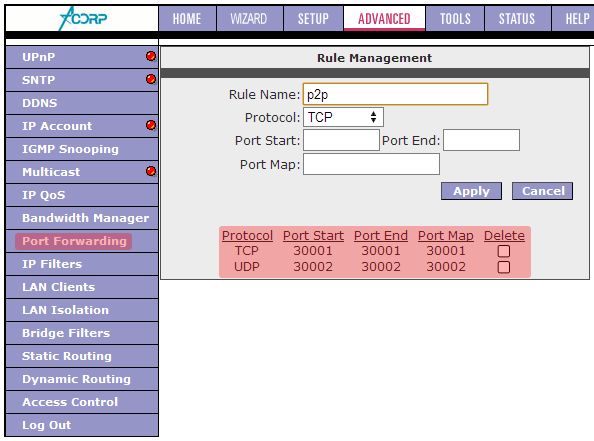Viewport: 594px width, 441px height.
Task: Click the red status indicator beside SNTP
Action: pos(151,79)
